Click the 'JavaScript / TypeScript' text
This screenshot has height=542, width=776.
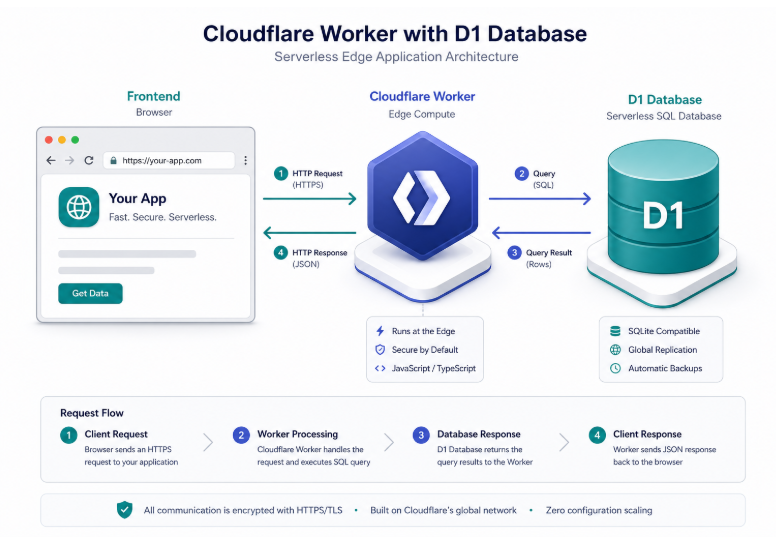pyautogui.click(x=434, y=368)
